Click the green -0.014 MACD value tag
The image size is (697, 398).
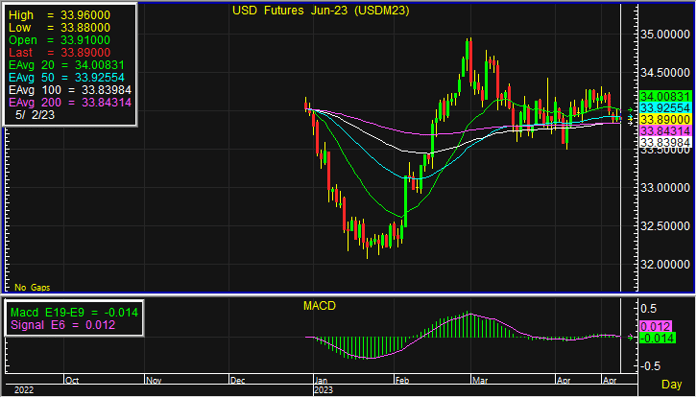pos(657,338)
